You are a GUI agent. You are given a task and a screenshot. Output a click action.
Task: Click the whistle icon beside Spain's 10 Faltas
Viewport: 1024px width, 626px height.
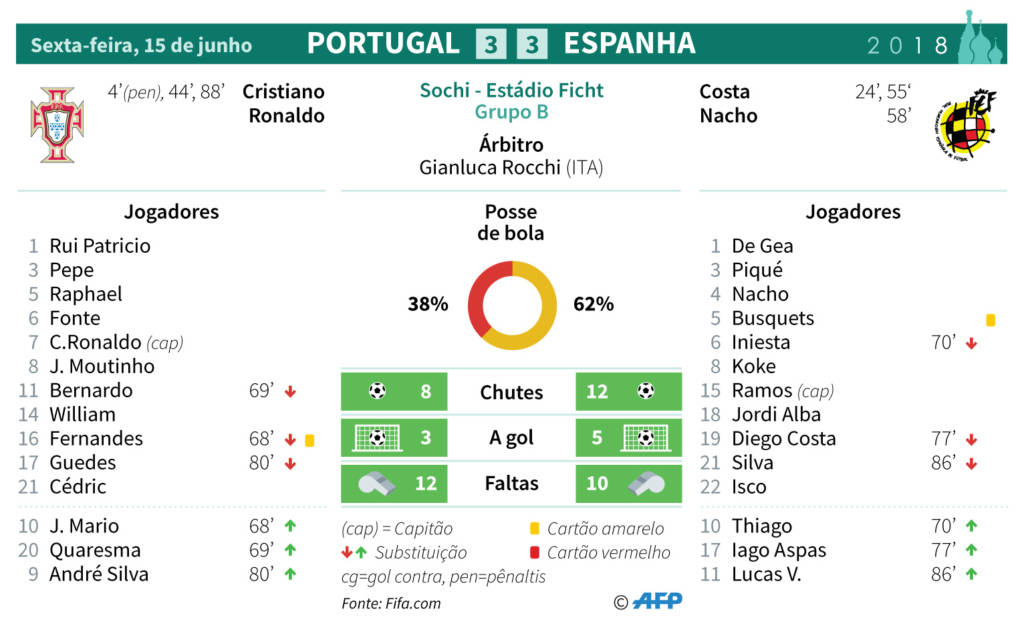pyautogui.click(x=647, y=483)
